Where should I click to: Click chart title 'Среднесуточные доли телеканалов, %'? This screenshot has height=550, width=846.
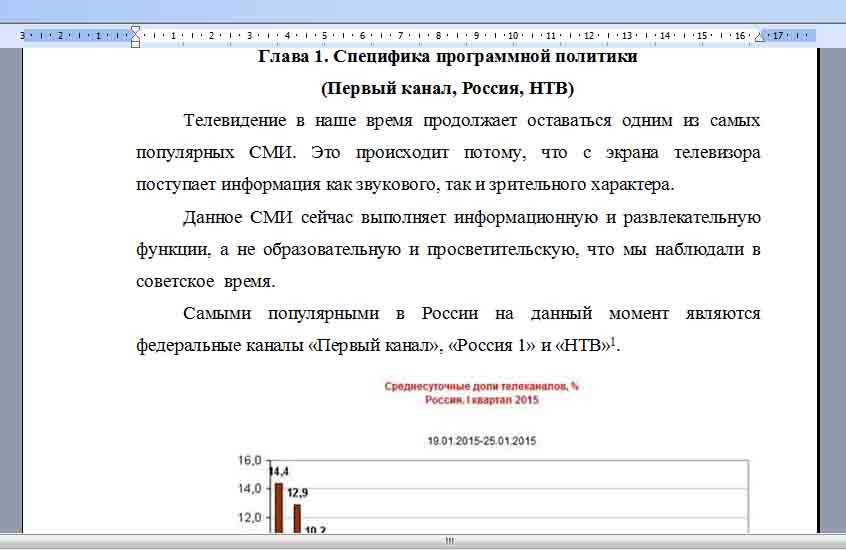[481, 386]
